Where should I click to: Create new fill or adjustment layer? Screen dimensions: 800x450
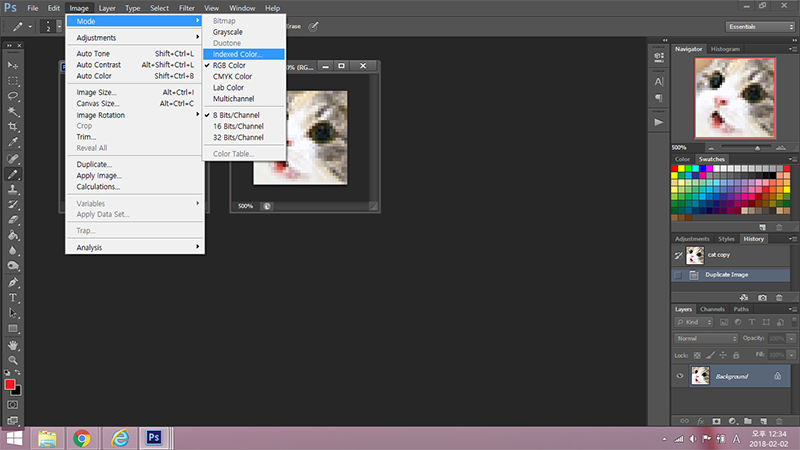click(733, 421)
